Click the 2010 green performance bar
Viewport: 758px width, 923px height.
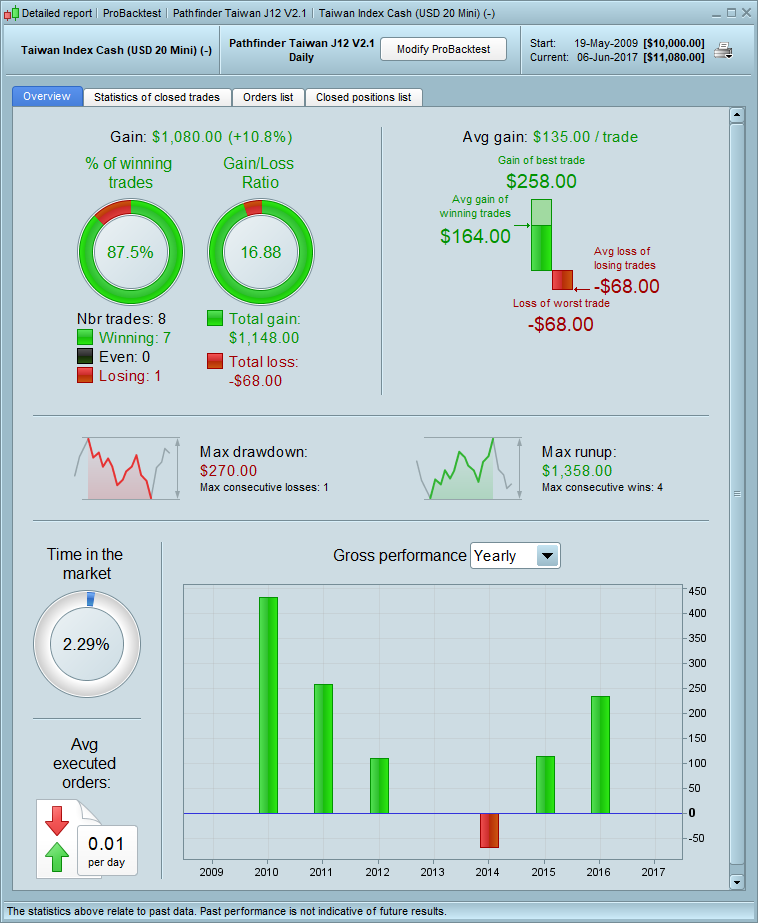pyautogui.click(x=268, y=705)
